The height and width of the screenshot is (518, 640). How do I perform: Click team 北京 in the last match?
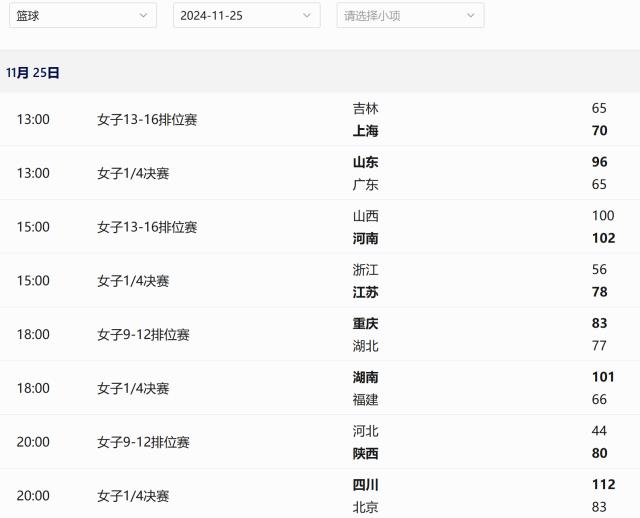tap(366, 507)
